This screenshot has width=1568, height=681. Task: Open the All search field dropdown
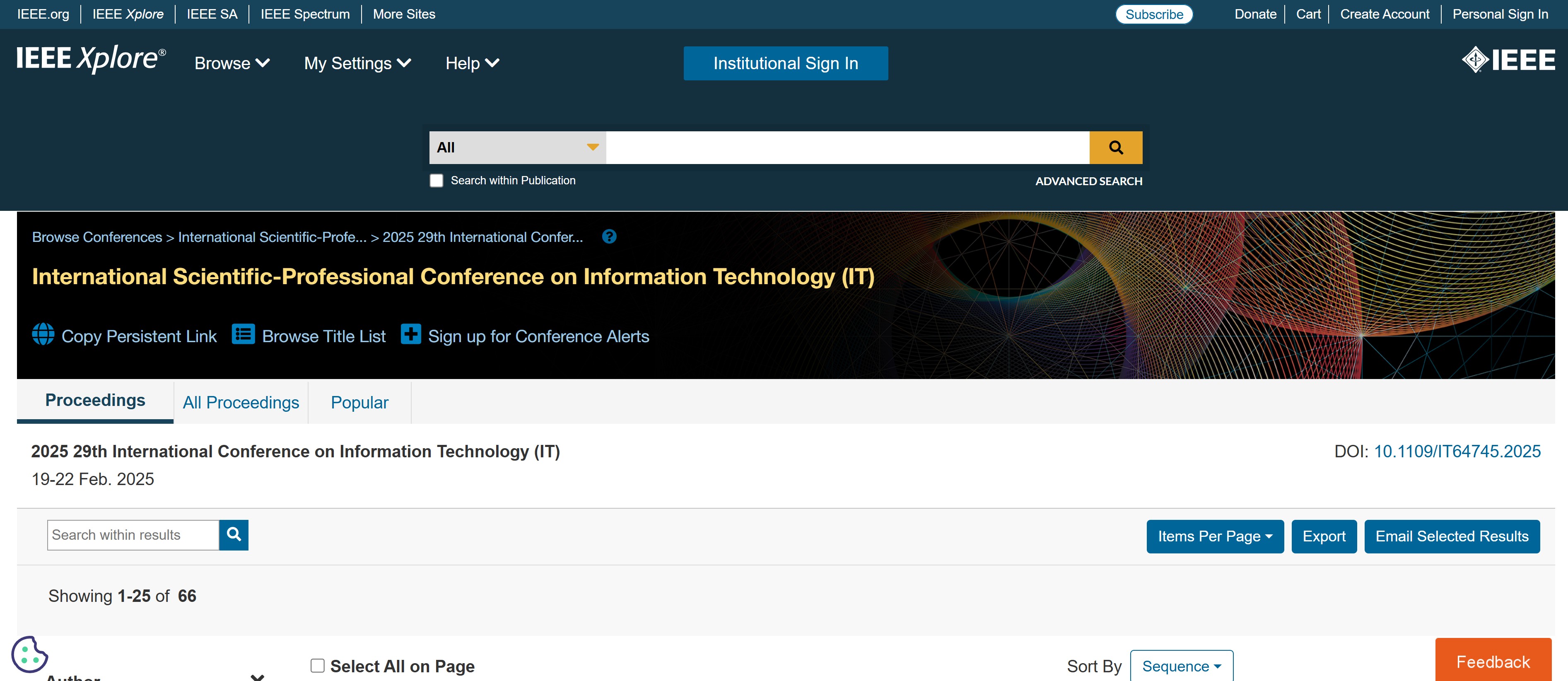tap(517, 147)
